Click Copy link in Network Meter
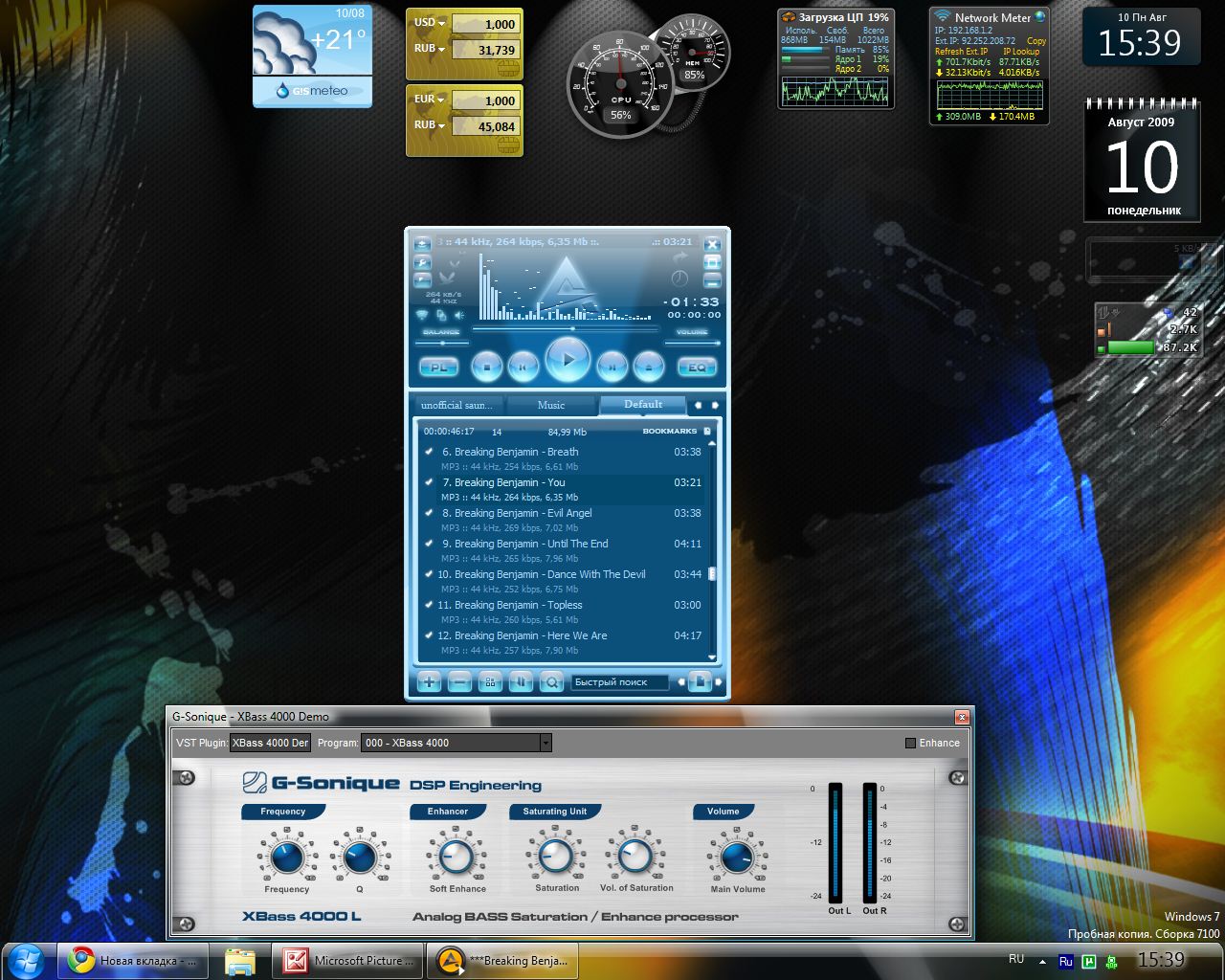The height and width of the screenshot is (980, 1225). 1036,41
